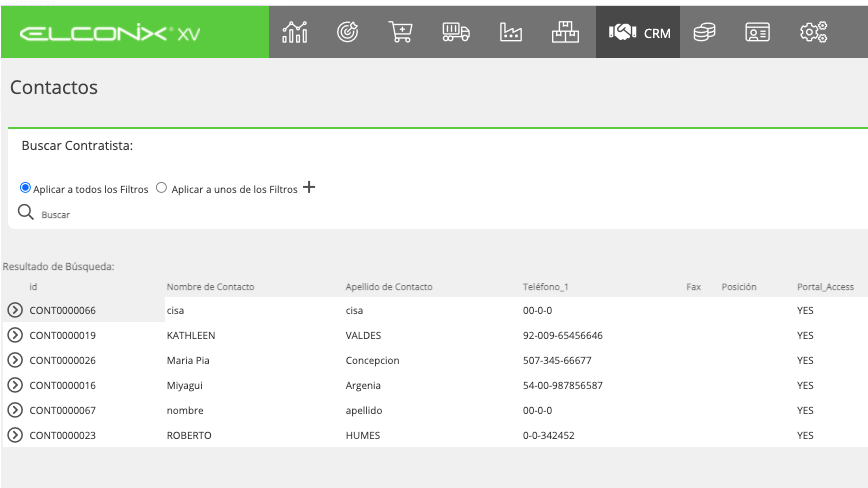Open the delivery truck logistics icon
The width and height of the screenshot is (868, 488).
pos(456,32)
